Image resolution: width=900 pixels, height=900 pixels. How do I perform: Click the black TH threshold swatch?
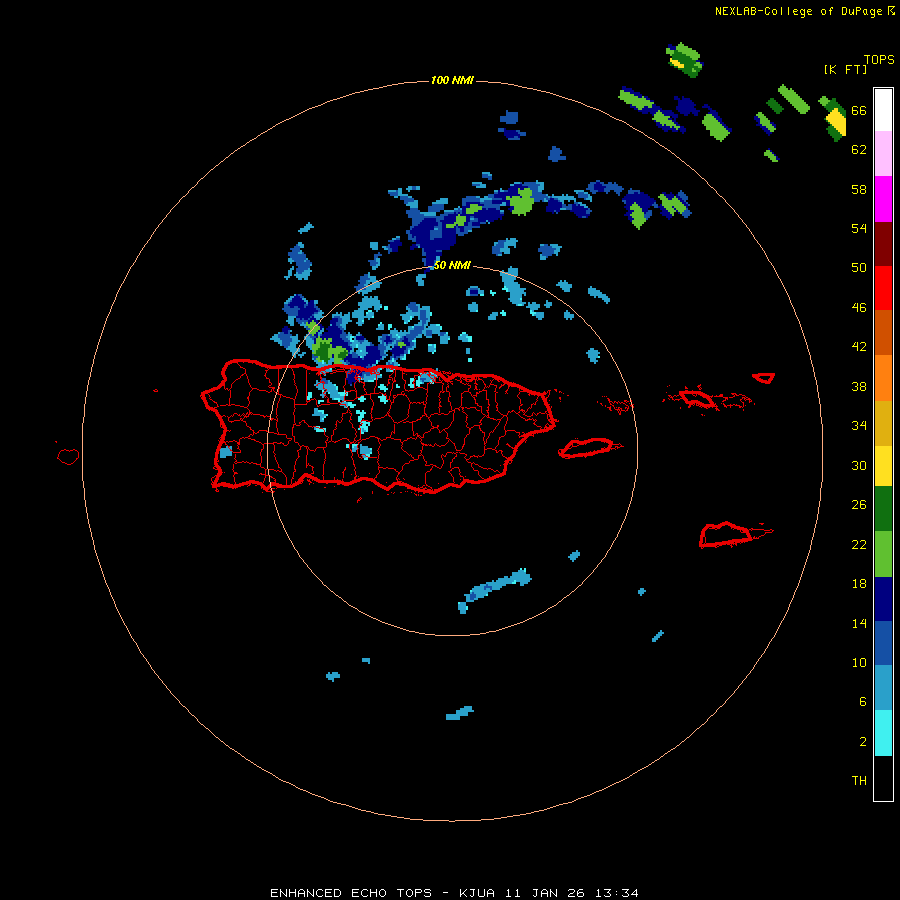coord(883,778)
